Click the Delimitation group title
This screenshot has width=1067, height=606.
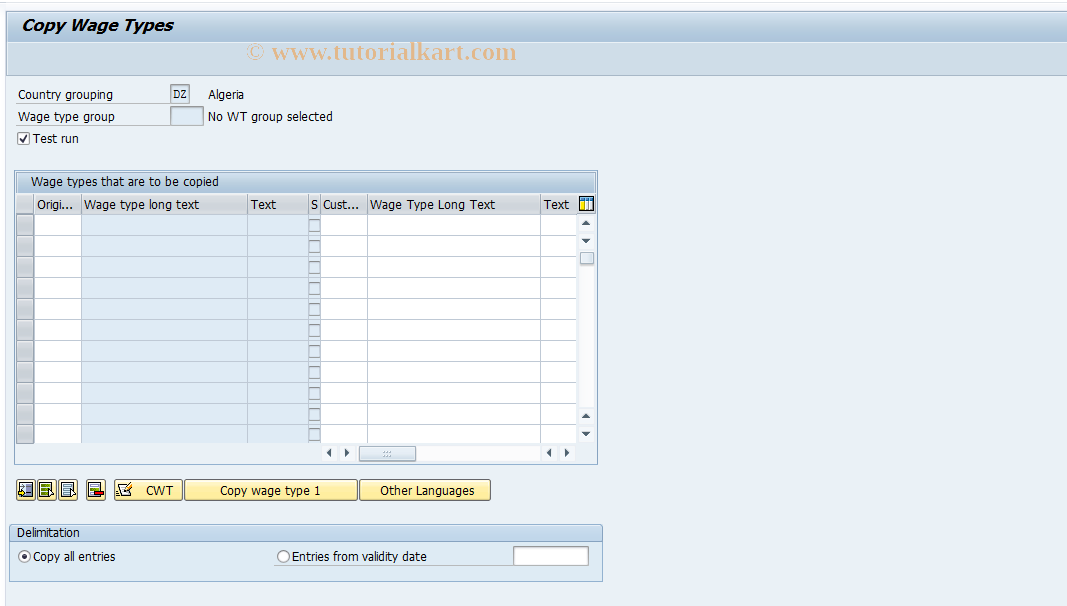tap(48, 533)
